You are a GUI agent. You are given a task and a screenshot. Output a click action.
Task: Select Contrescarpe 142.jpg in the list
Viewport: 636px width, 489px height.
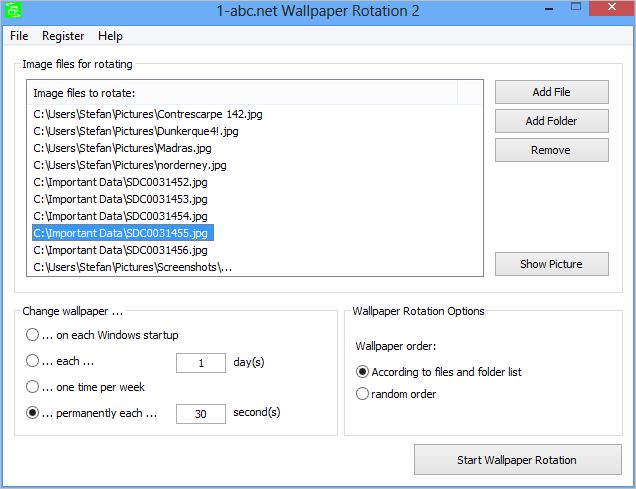tap(148, 115)
